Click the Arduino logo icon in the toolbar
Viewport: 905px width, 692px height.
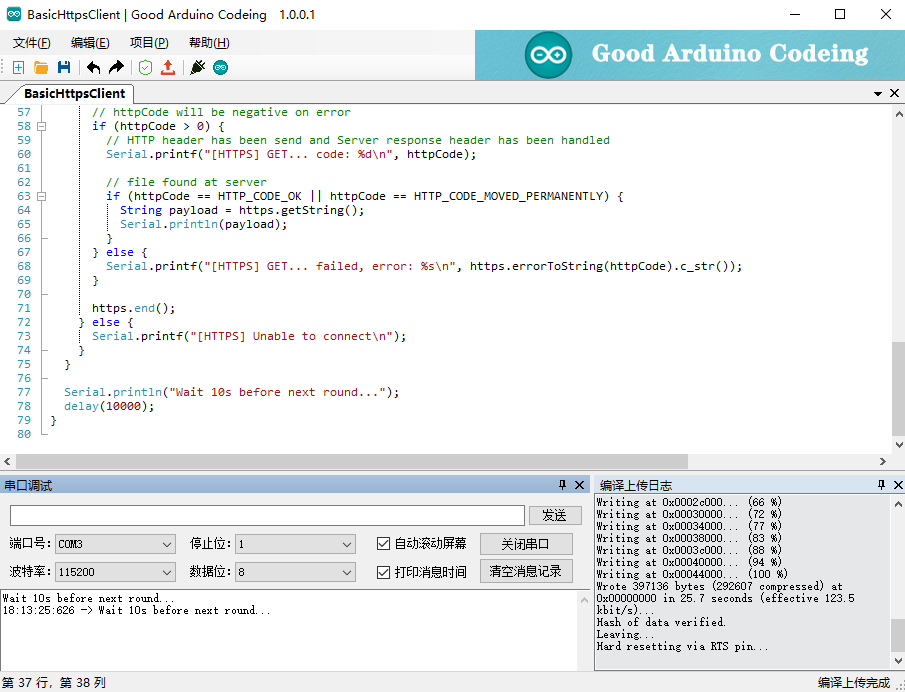[221, 67]
